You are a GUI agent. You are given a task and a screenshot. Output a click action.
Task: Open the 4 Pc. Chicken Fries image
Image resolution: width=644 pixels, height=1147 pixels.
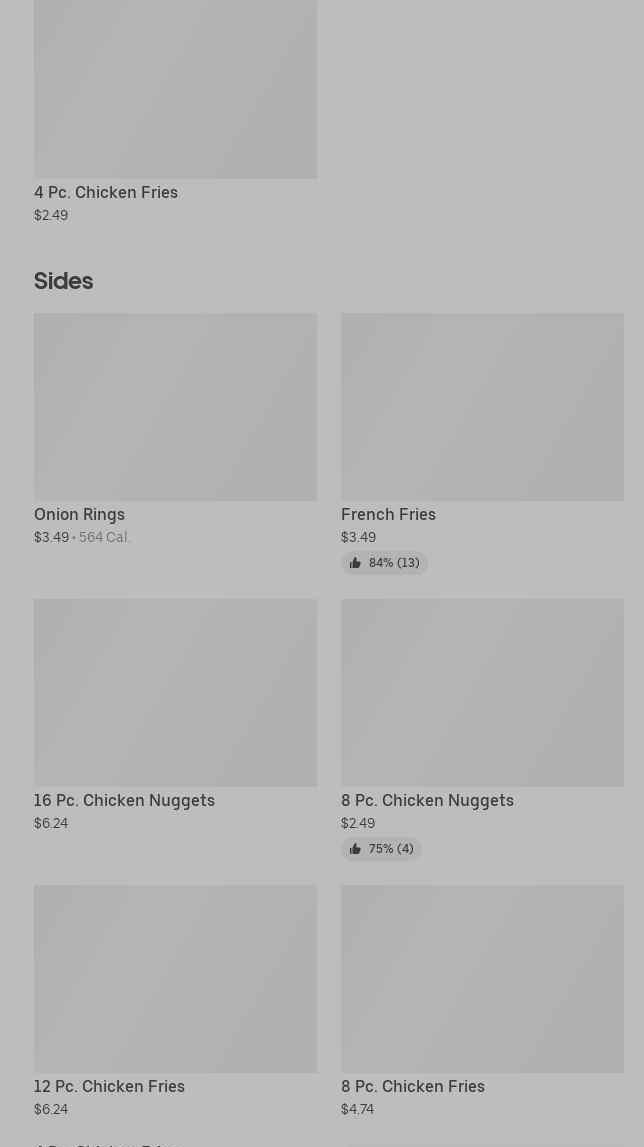click(175, 90)
